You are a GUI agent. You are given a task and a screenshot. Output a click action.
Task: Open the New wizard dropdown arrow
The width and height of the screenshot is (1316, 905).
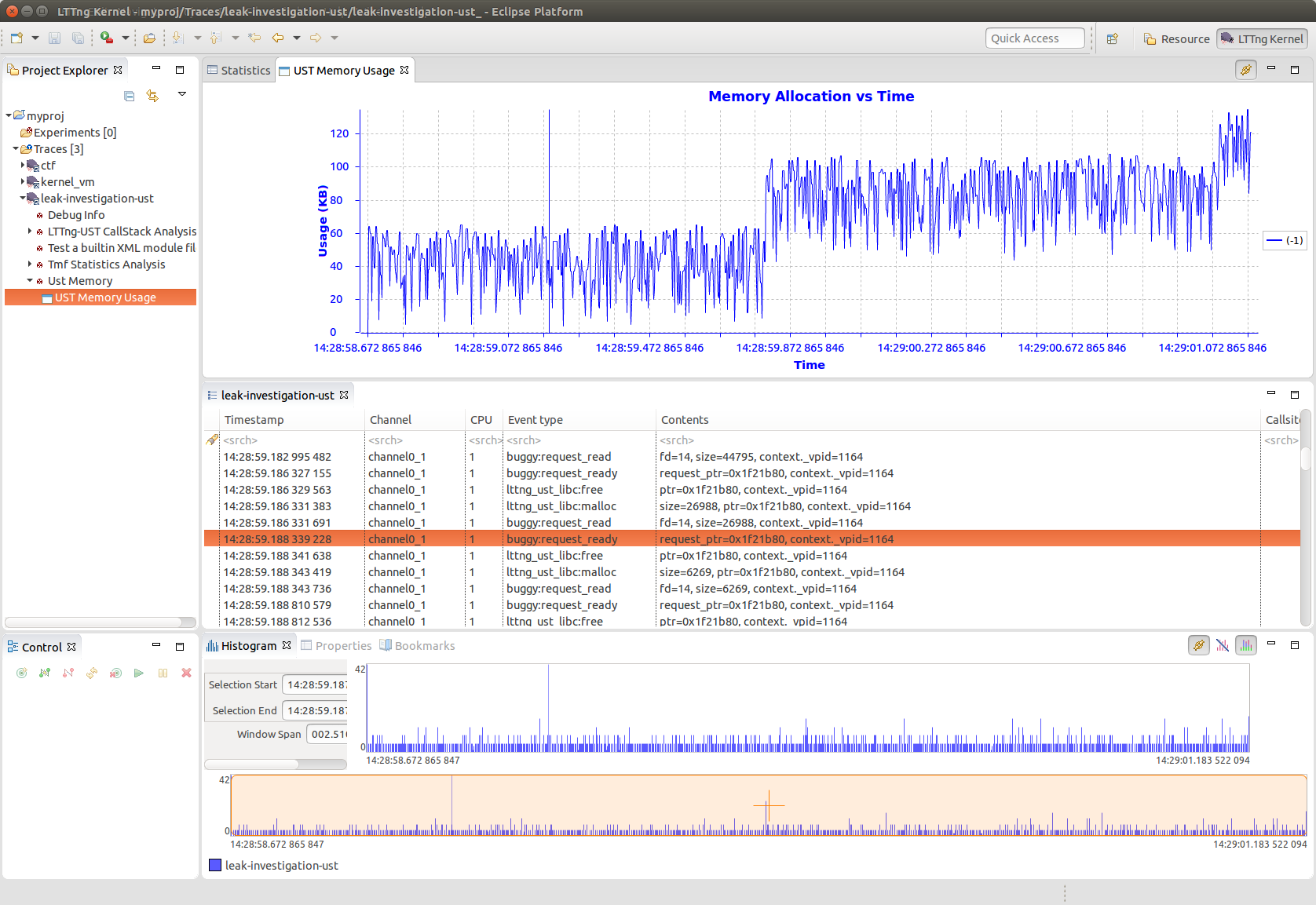pos(35,38)
